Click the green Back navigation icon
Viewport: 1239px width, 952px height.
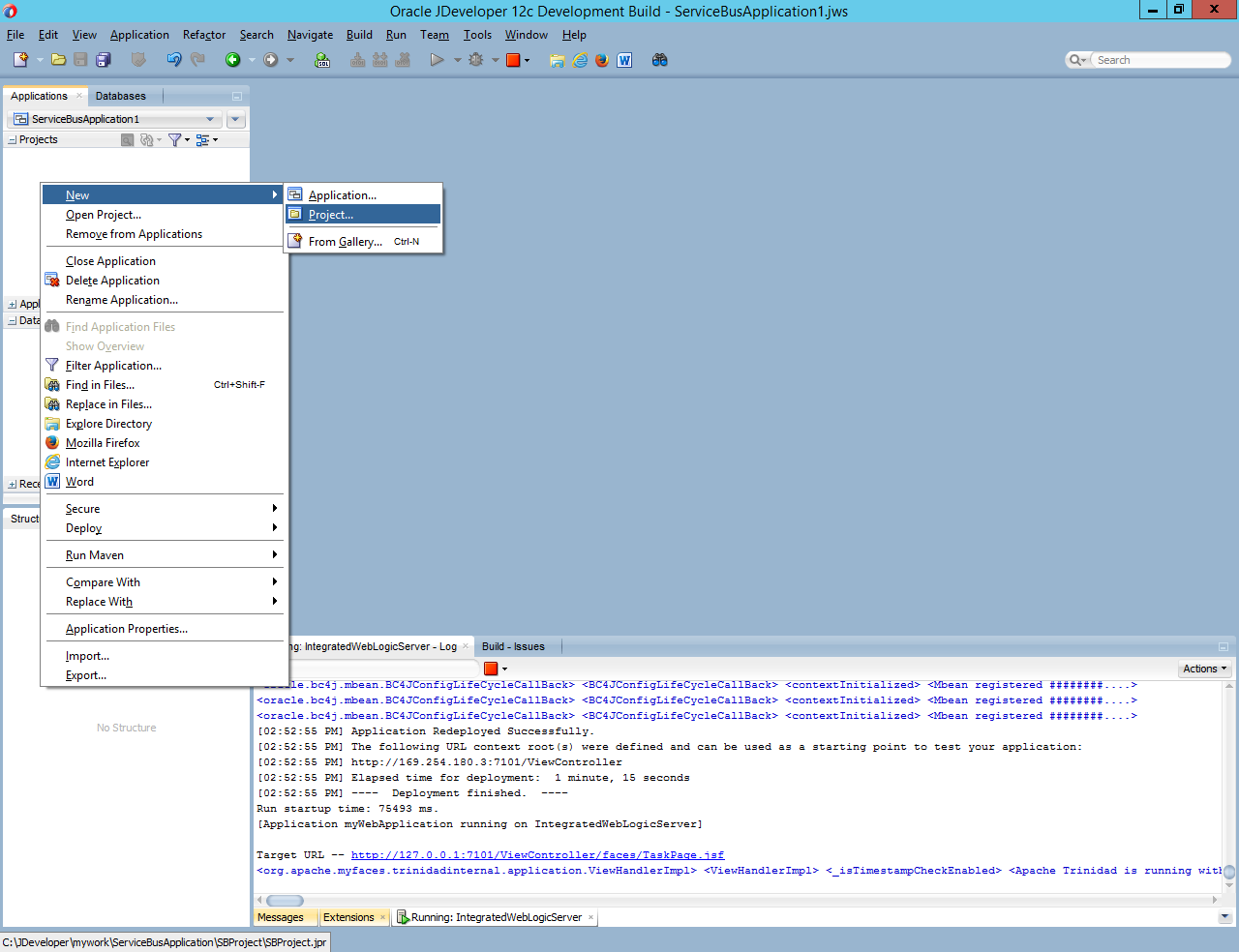tap(233, 60)
